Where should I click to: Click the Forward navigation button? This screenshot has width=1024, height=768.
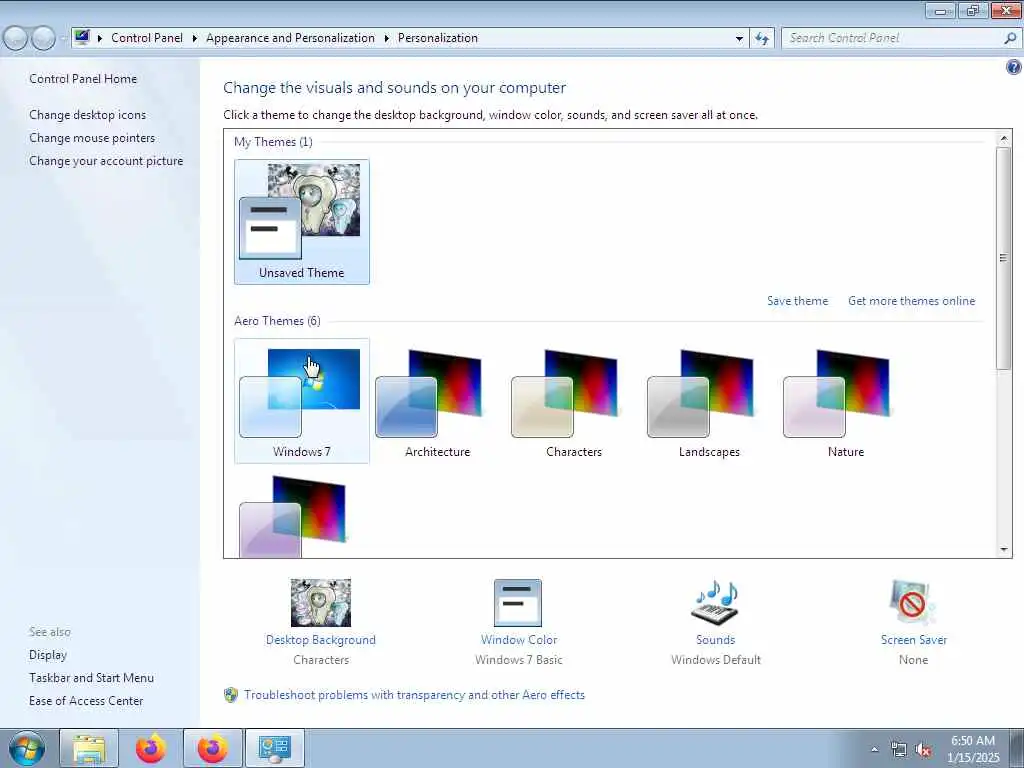(44, 39)
